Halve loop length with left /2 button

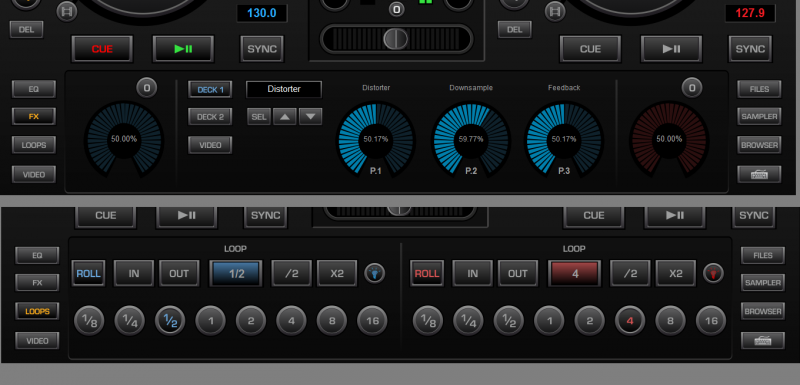tap(291, 273)
